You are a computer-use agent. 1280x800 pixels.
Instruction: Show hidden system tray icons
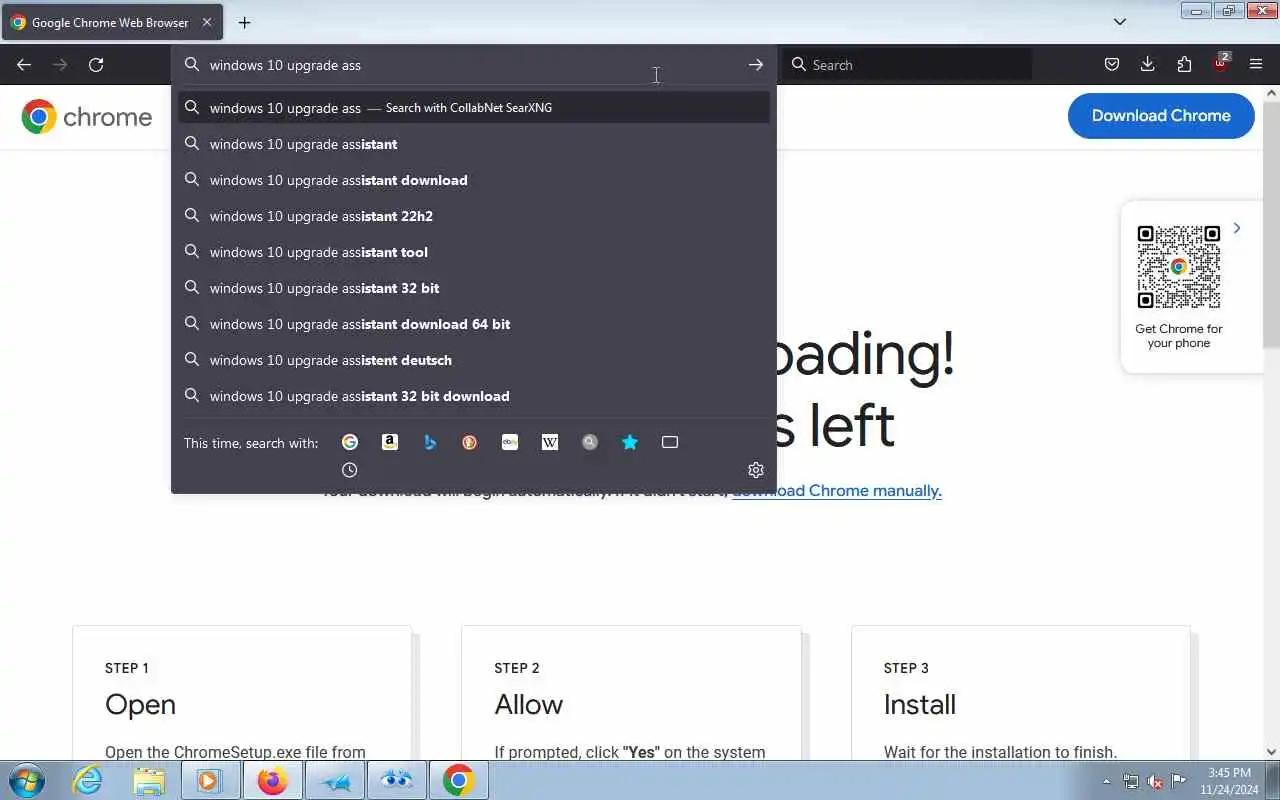tap(1106, 781)
